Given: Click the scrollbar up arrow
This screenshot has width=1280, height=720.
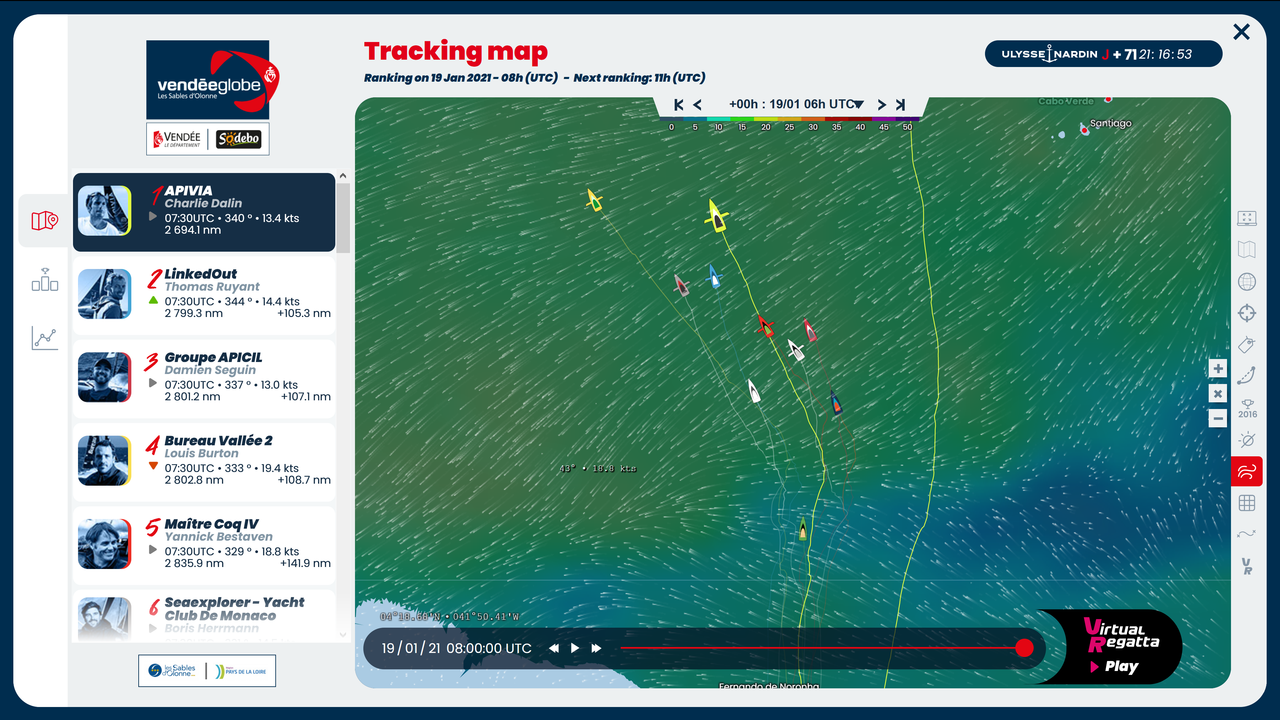Looking at the screenshot, I should point(344,176).
